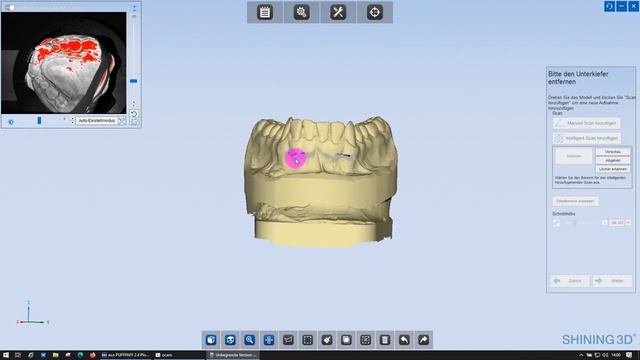
Task: Open the wrench and screwdriver tools icon
Action: tap(338, 12)
